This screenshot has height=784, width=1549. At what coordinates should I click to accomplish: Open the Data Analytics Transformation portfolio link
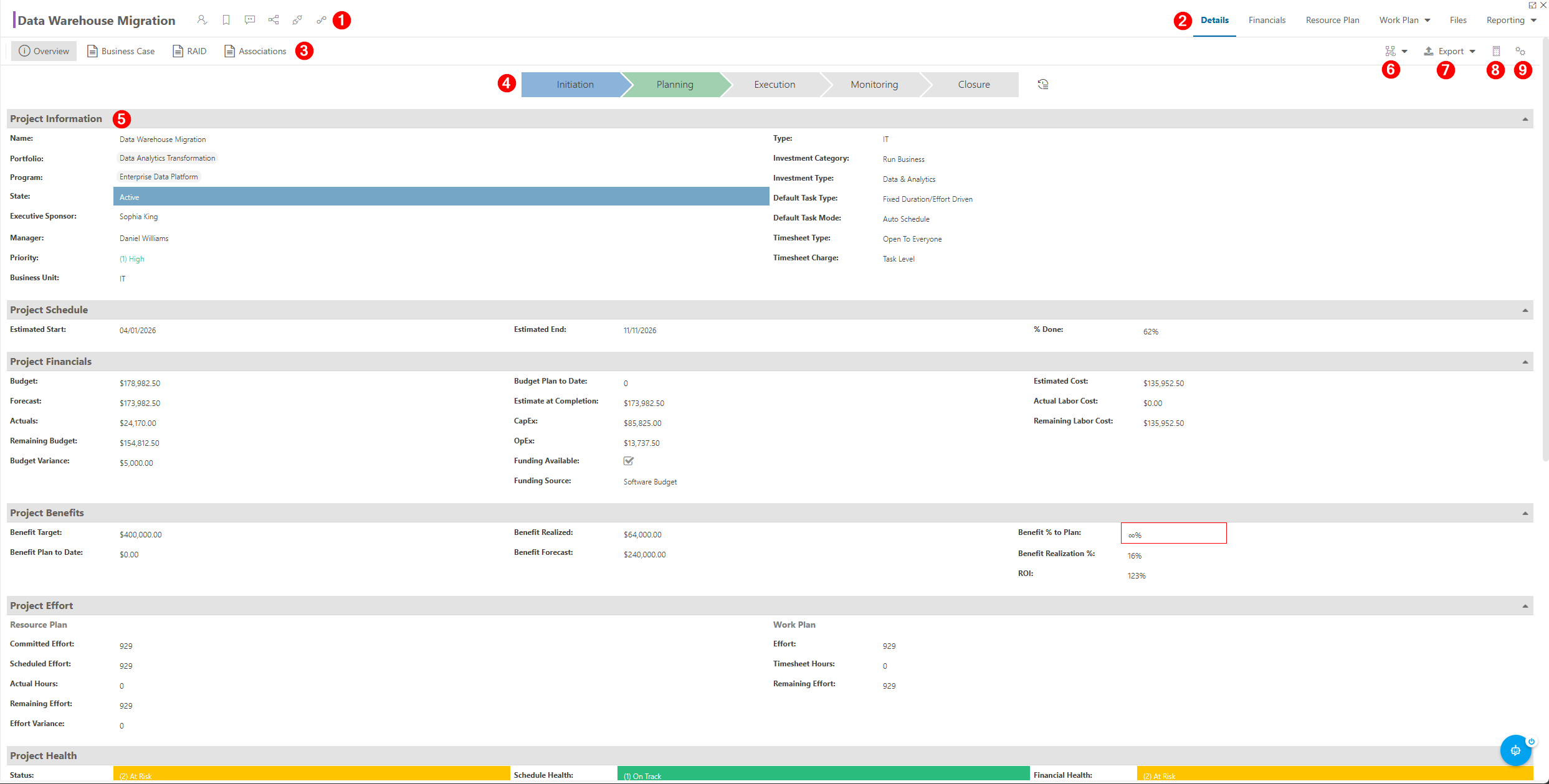167,158
